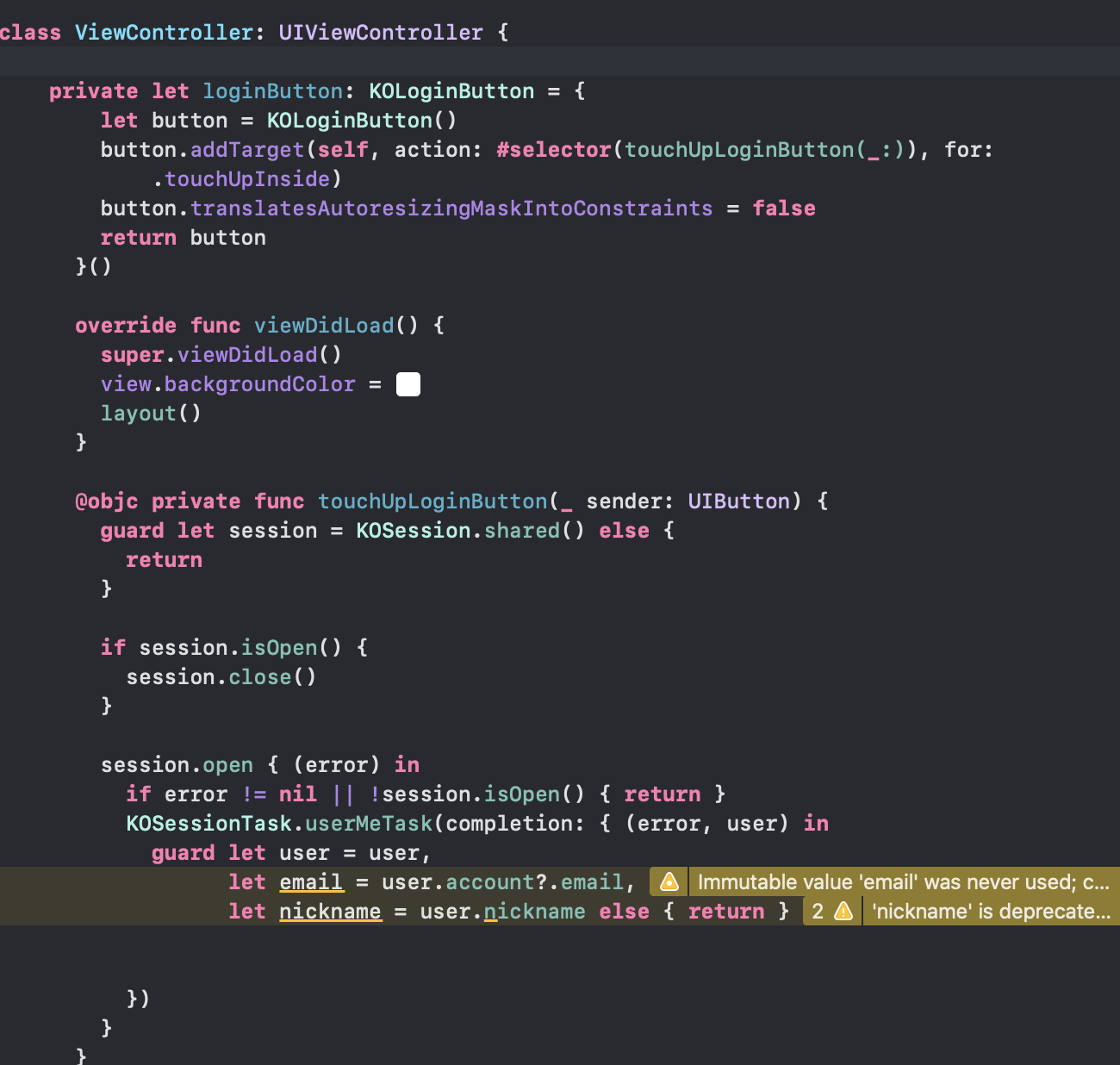This screenshot has height=1065, width=1120.
Task: Click the highlighted empty line under class declaration
Action: (x=560, y=61)
